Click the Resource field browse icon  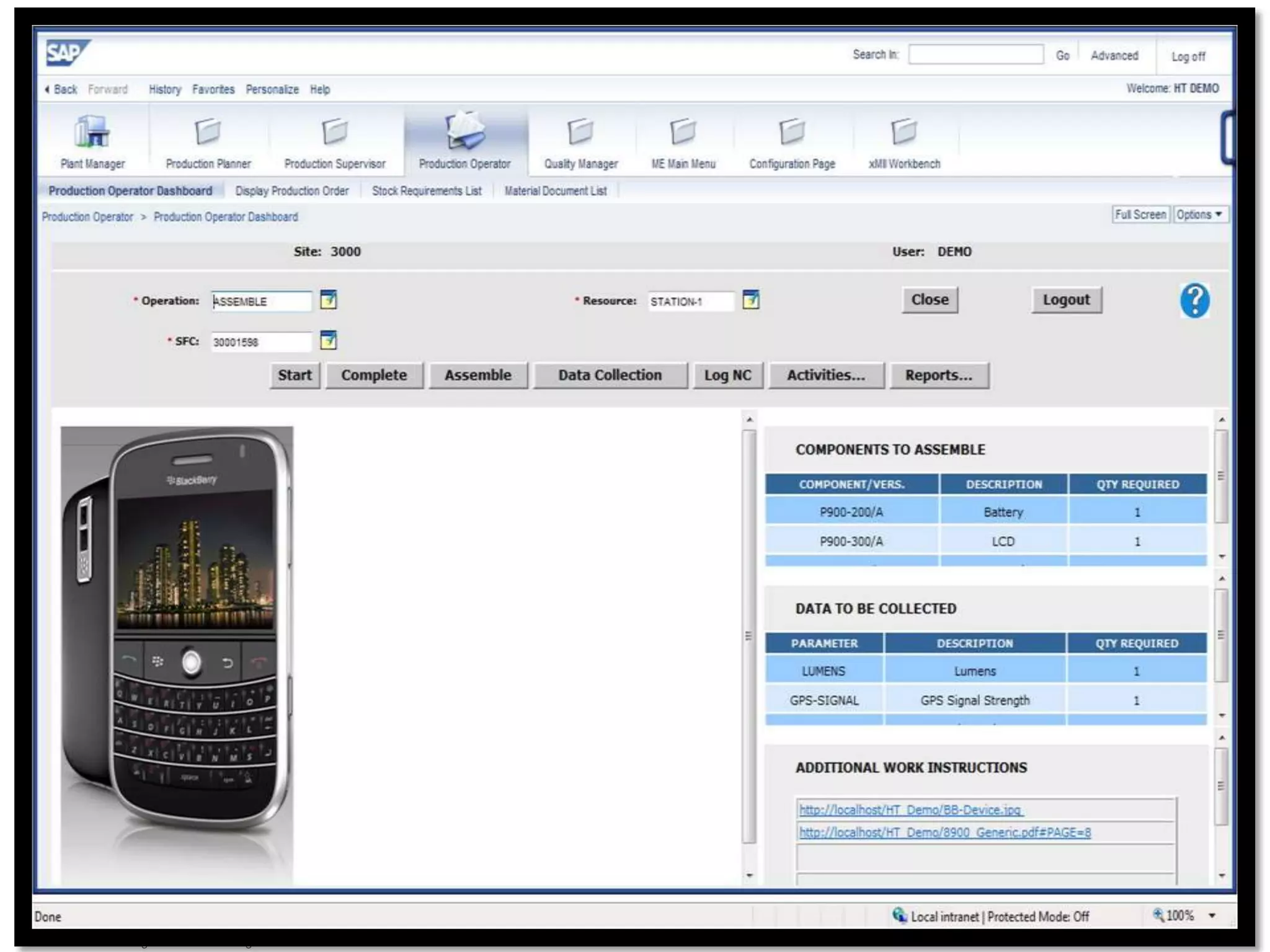[x=750, y=300]
